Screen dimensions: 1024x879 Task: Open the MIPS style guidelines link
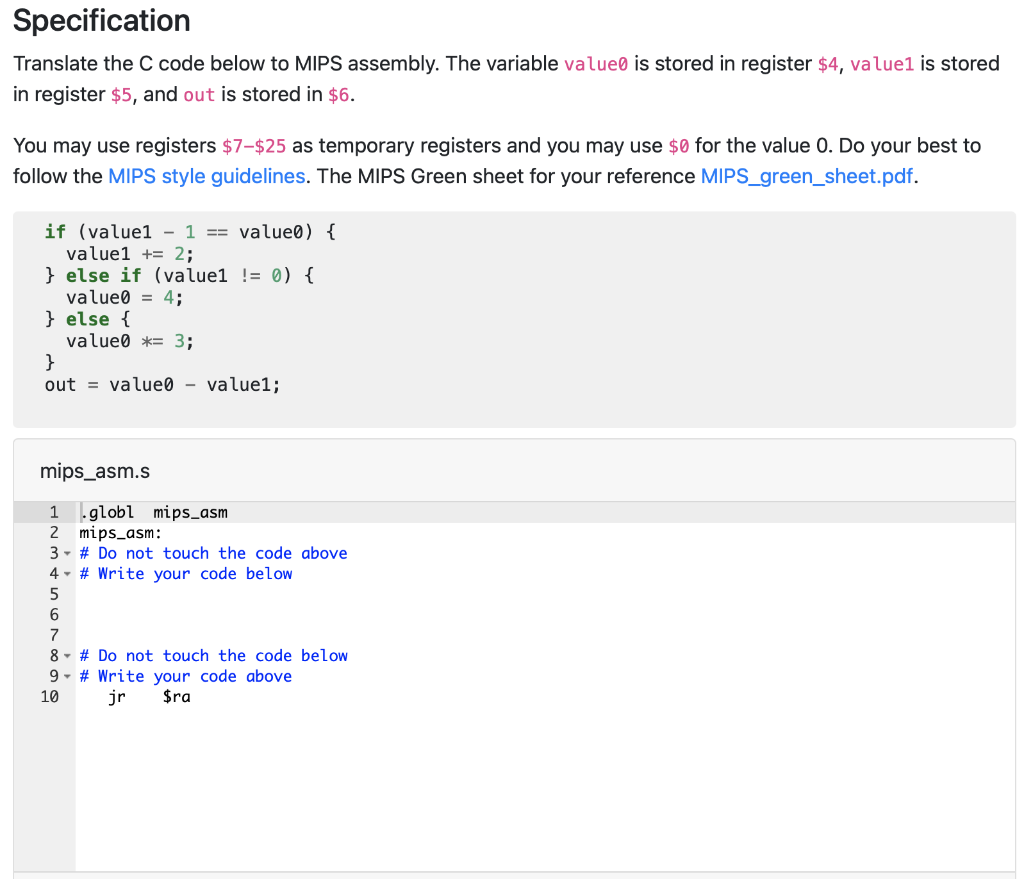(206, 176)
